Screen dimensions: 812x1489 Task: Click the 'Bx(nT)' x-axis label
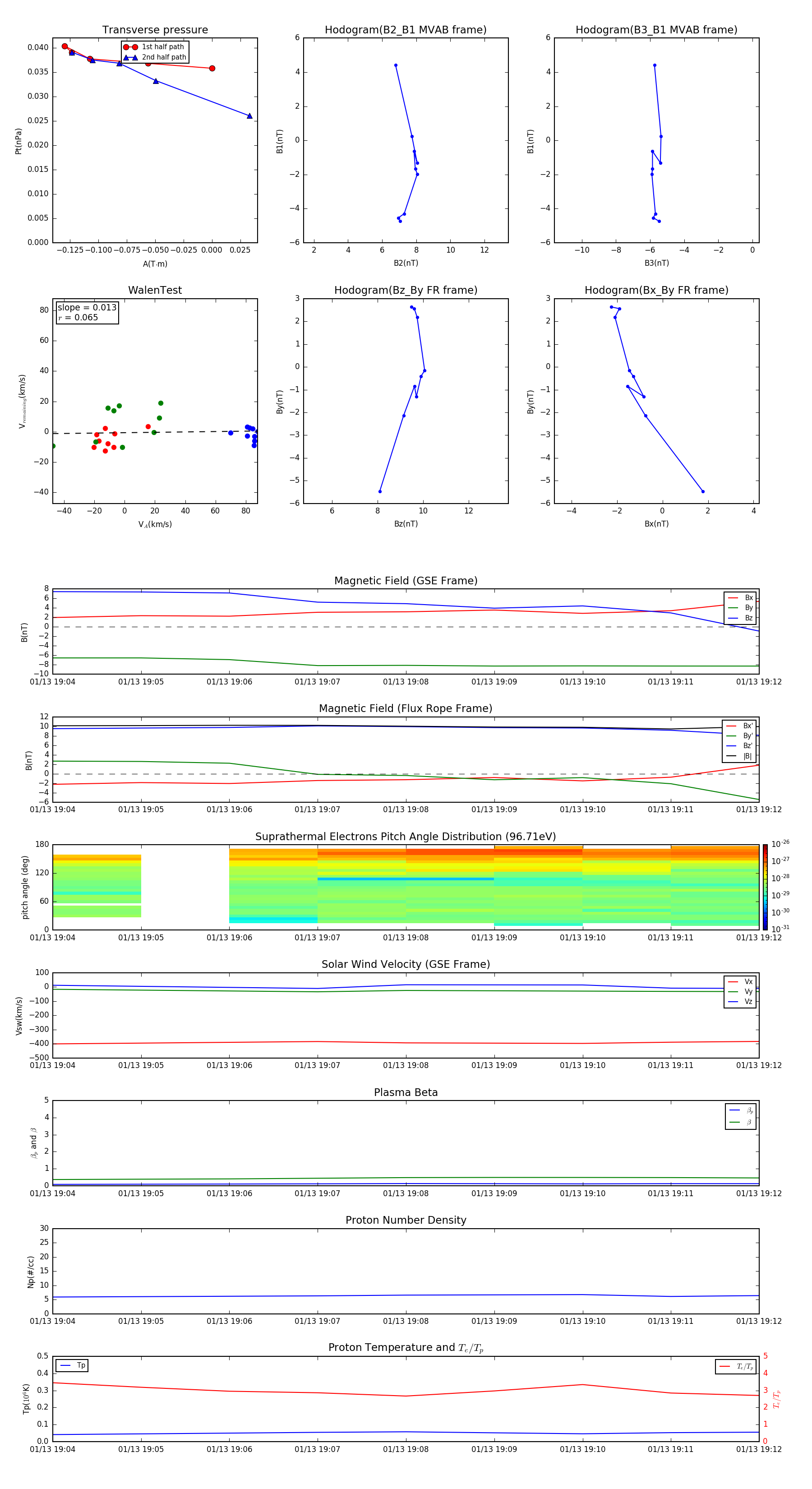656,524
